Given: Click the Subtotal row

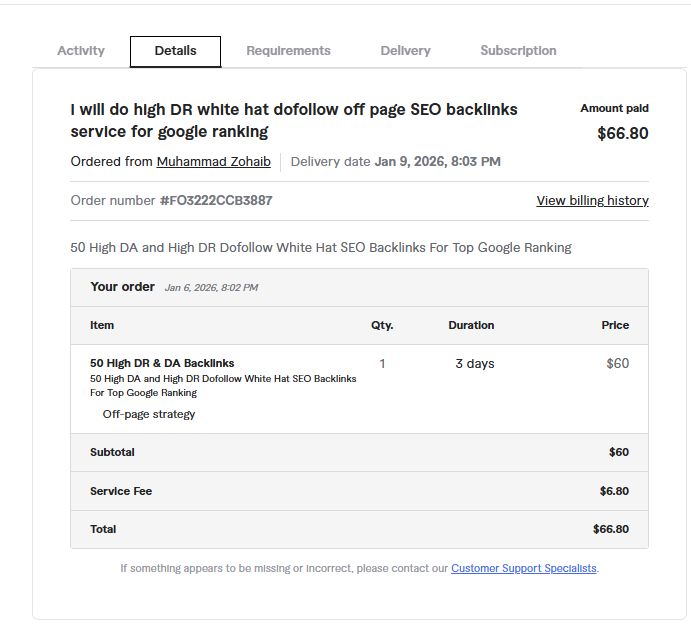Looking at the screenshot, I should click(x=359, y=452).
